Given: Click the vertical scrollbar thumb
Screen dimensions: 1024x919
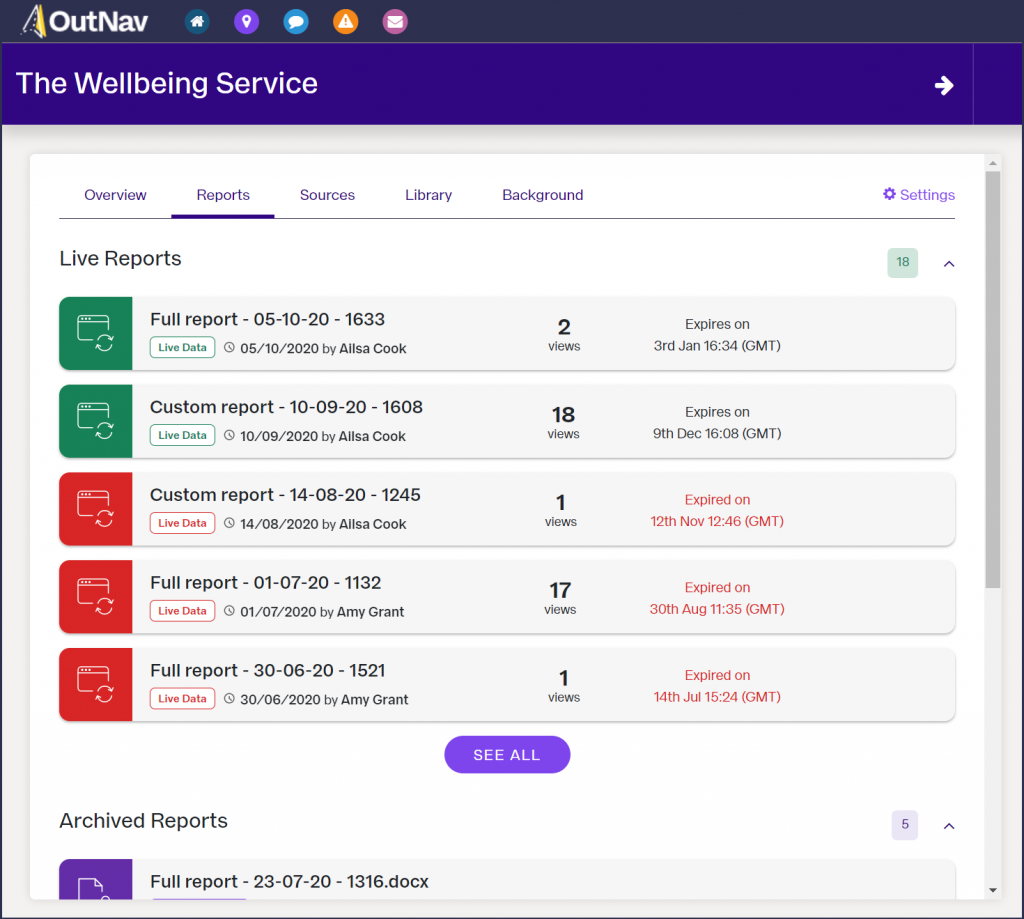Looking at the screenshot, I should coord(993,379).
